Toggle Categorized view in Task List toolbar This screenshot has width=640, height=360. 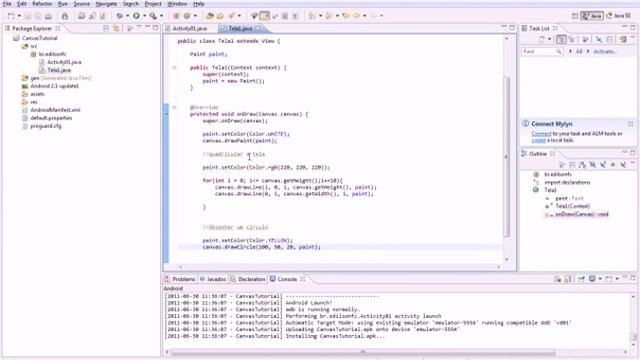[561, 39]
